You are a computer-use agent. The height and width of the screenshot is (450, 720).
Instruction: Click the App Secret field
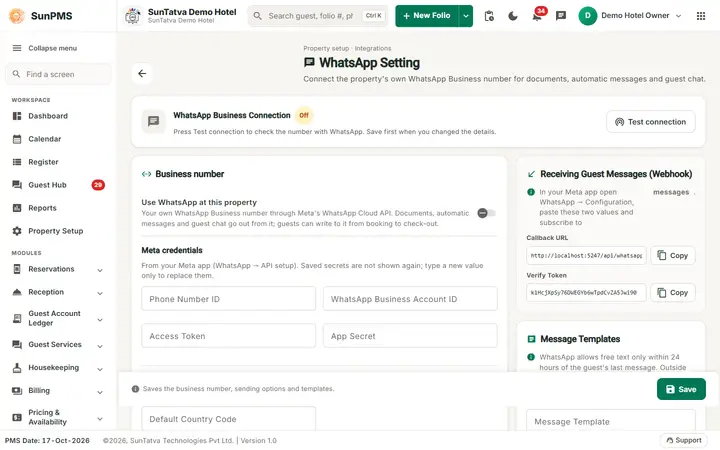pos(410,336)
